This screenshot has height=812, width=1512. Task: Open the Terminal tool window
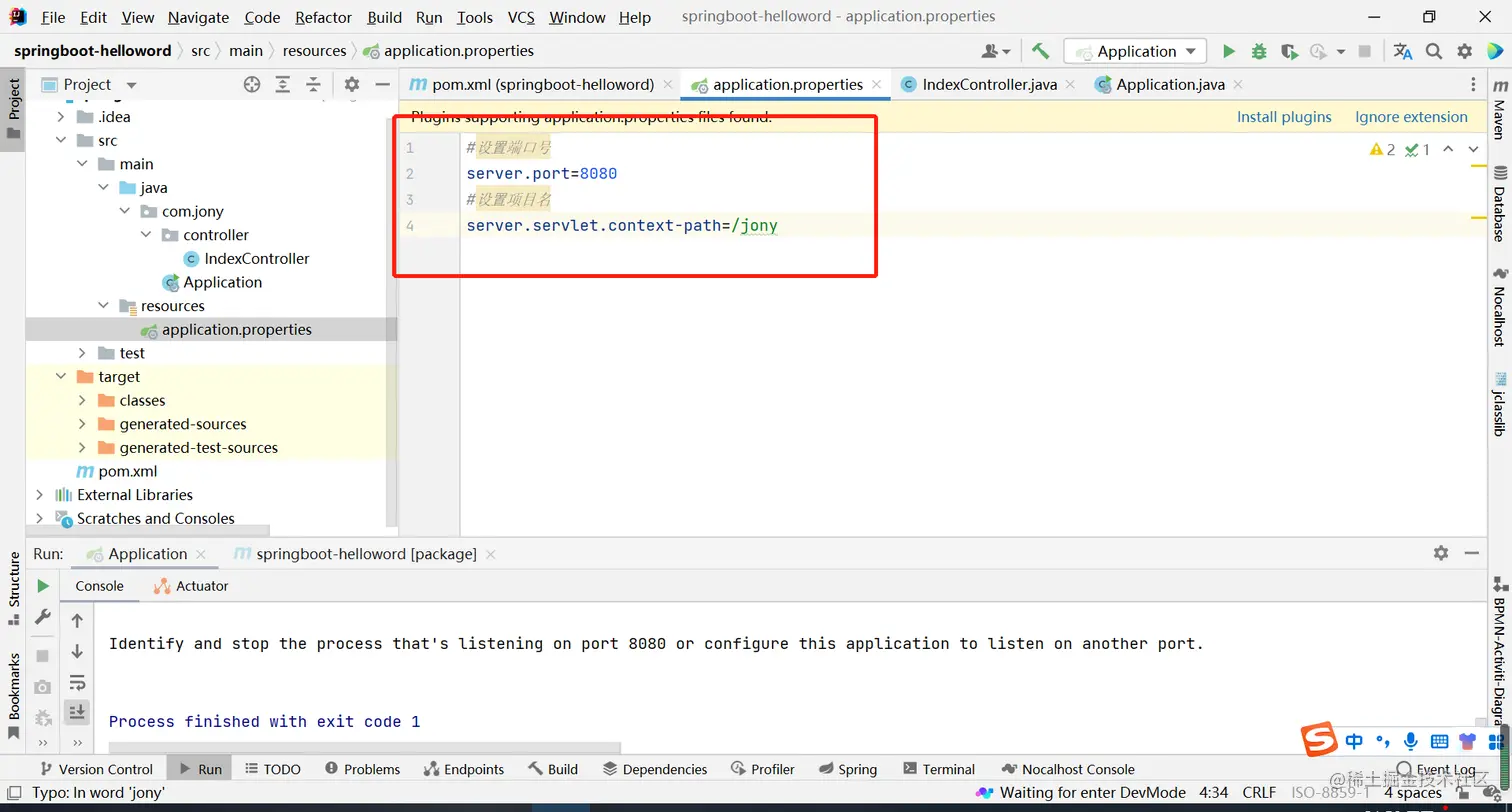coord(938,769)
